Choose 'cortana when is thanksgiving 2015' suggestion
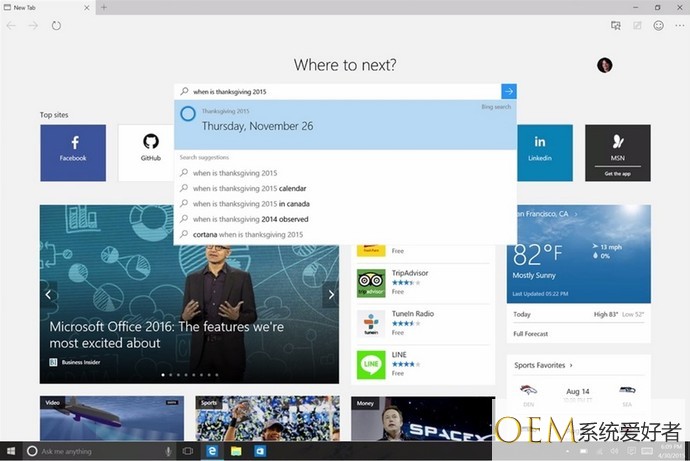The width and height of the screenshot is (690, 461). (x=247, y=234)
